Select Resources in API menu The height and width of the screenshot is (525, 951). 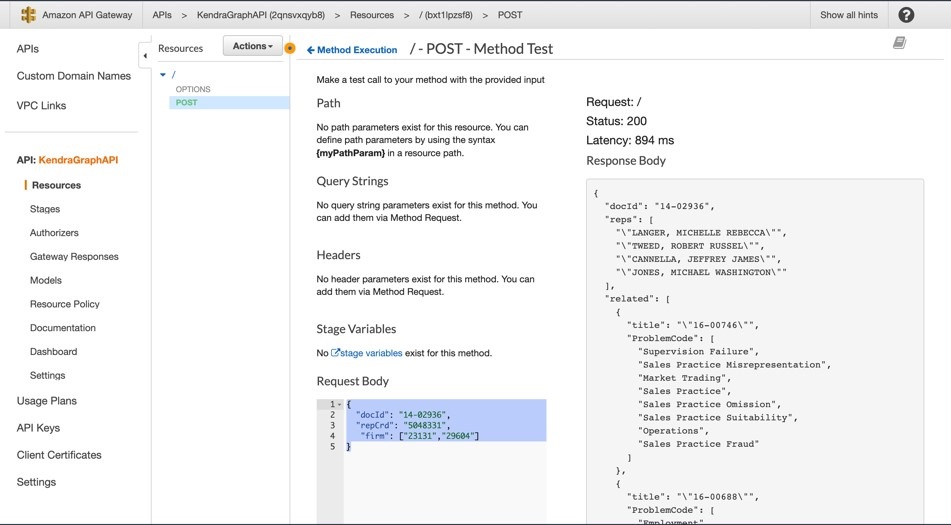(x=56, y=186)
